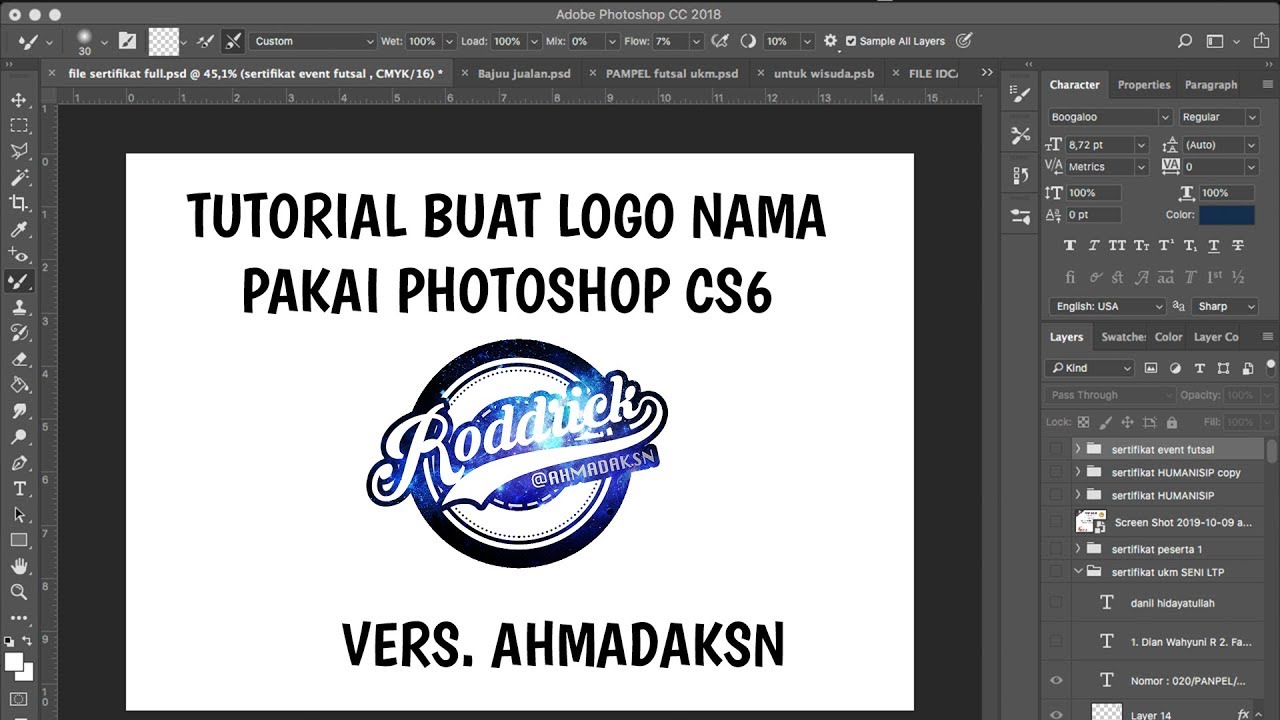Open Character panel options menu
The width and height of the screenshot is (1280, 720).
click(x=1268, y=85)
